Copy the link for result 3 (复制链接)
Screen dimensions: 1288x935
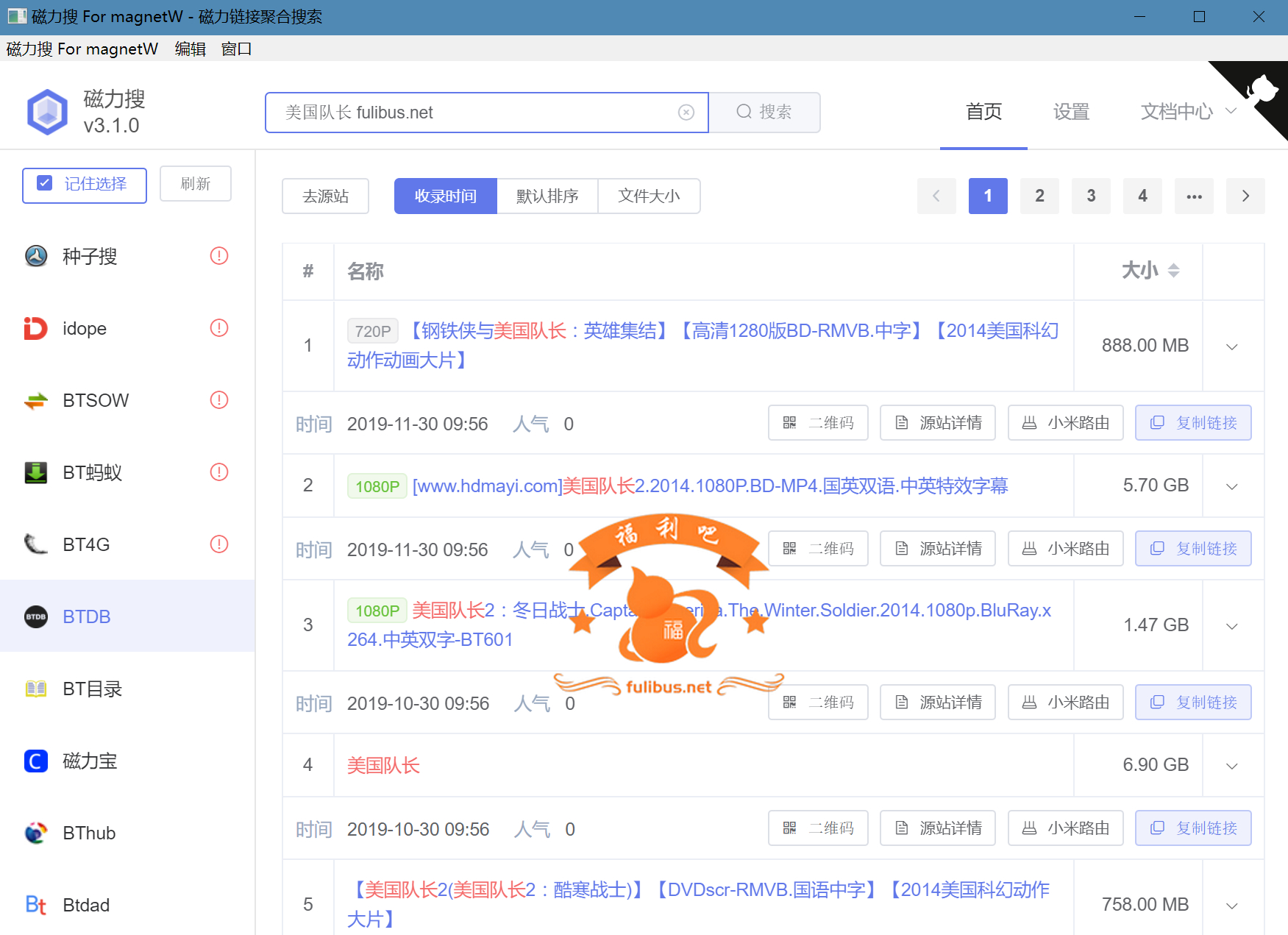tap(1193, 703)
